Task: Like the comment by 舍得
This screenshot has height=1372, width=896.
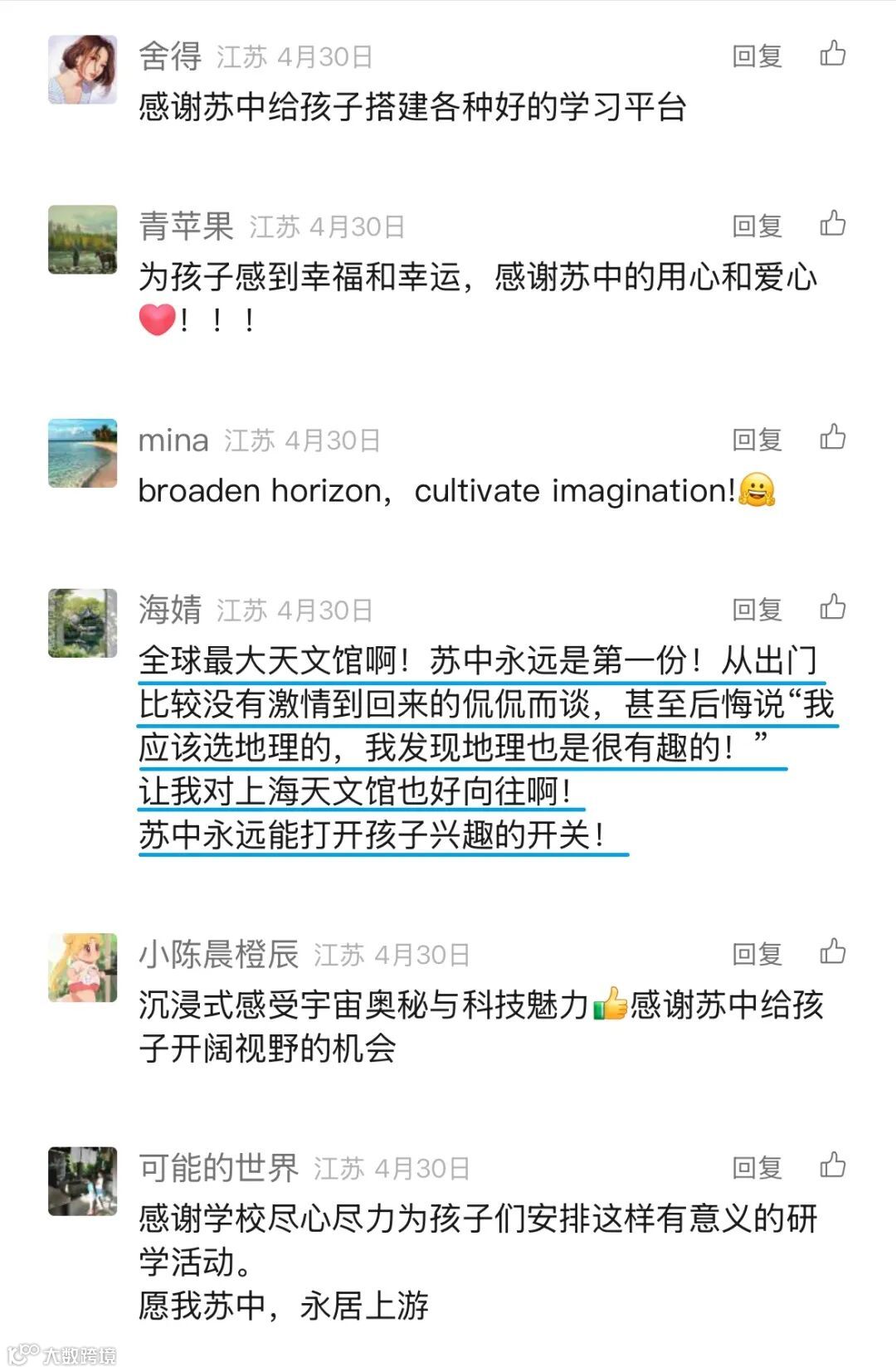Action: [832, 54]
